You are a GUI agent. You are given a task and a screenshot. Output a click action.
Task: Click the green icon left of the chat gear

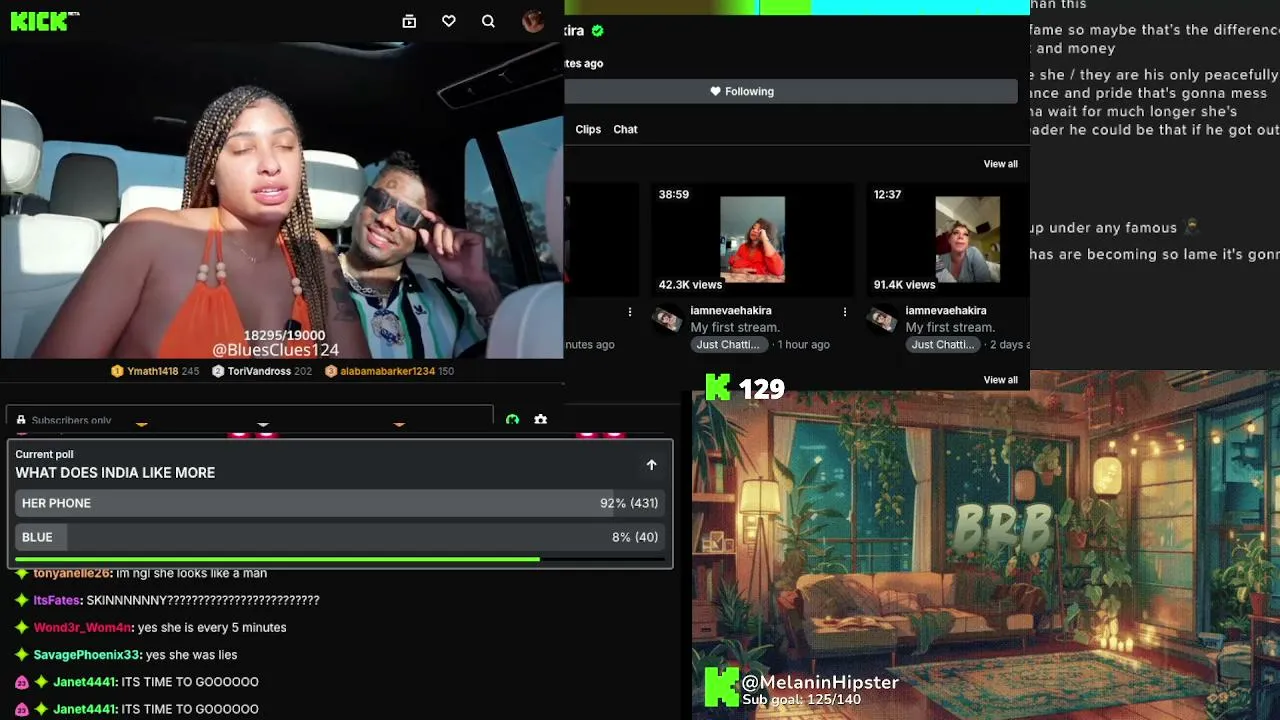click(x=513, y=420)
